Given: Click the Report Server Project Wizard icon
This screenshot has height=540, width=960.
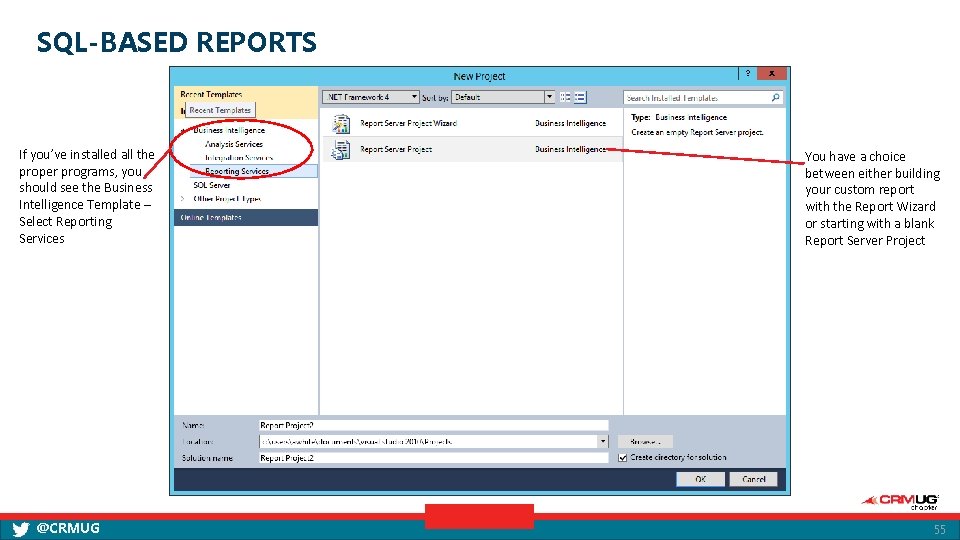Looking at the screenshot, I should pos(341,124).
